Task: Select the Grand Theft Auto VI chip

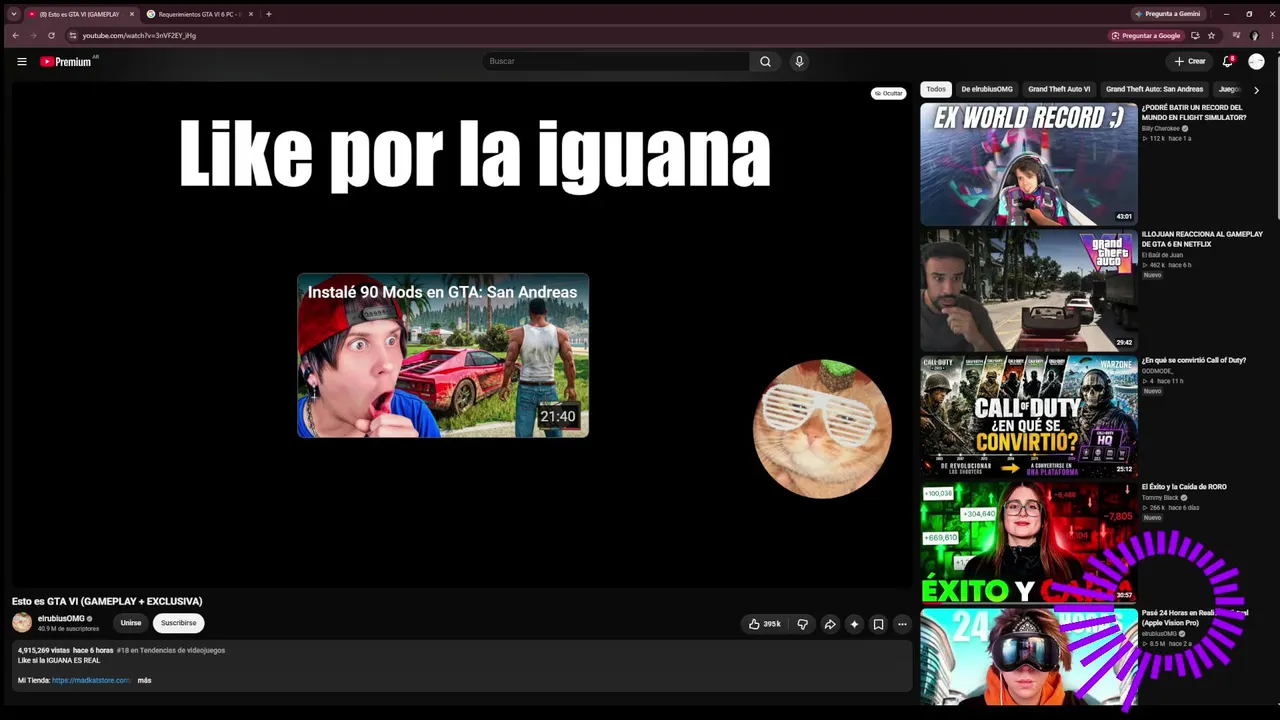Action: point(1059,89)
